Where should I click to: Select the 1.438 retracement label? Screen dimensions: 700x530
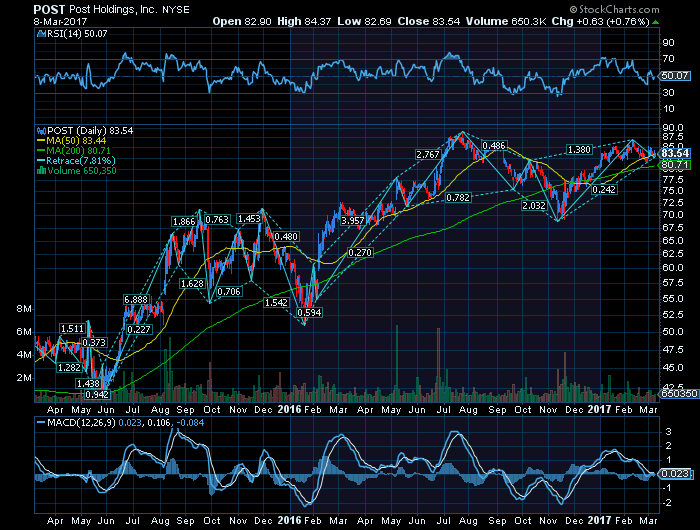88,384
